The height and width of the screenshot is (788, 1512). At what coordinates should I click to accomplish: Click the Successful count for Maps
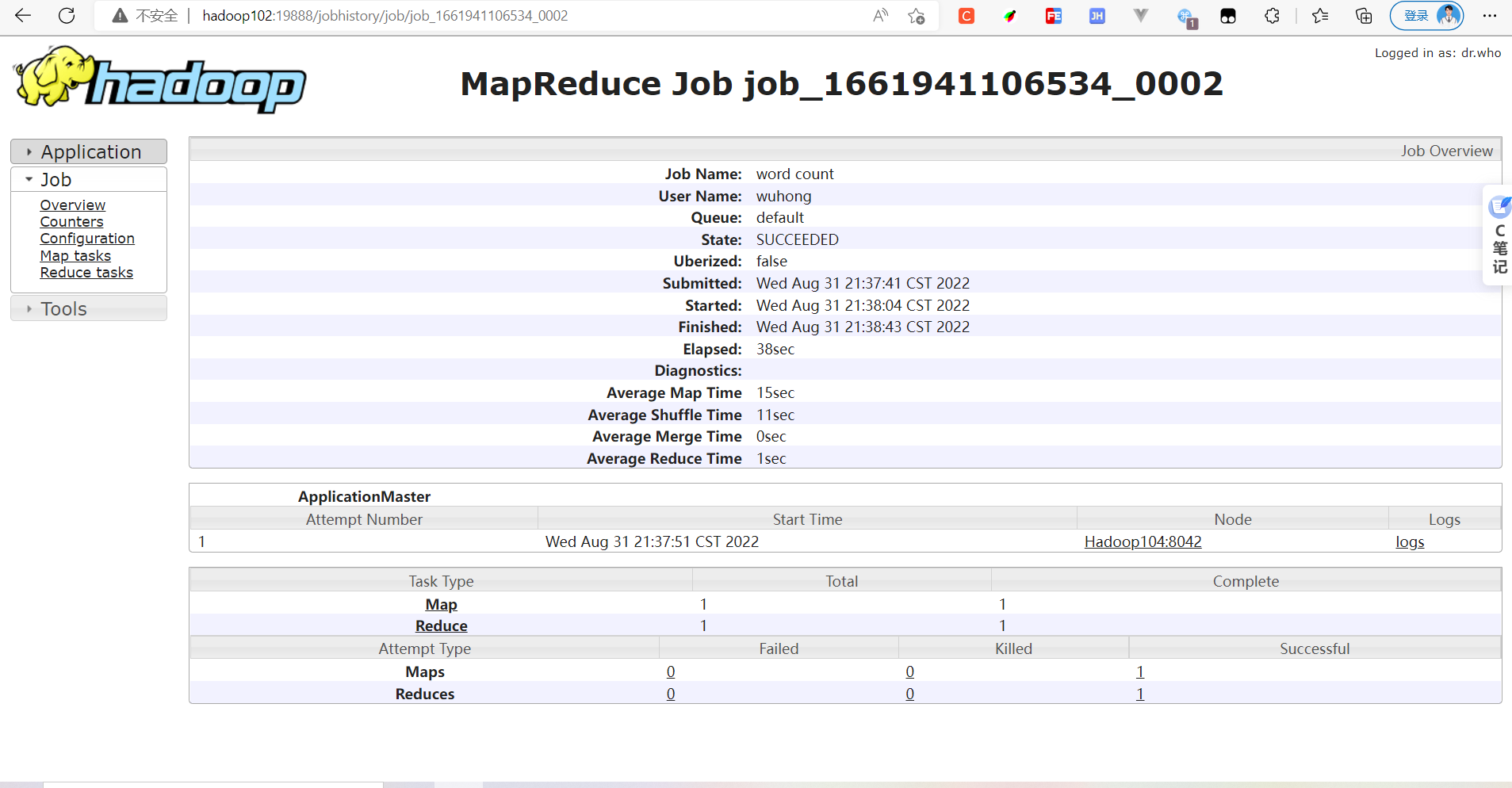coord(1140,671)
